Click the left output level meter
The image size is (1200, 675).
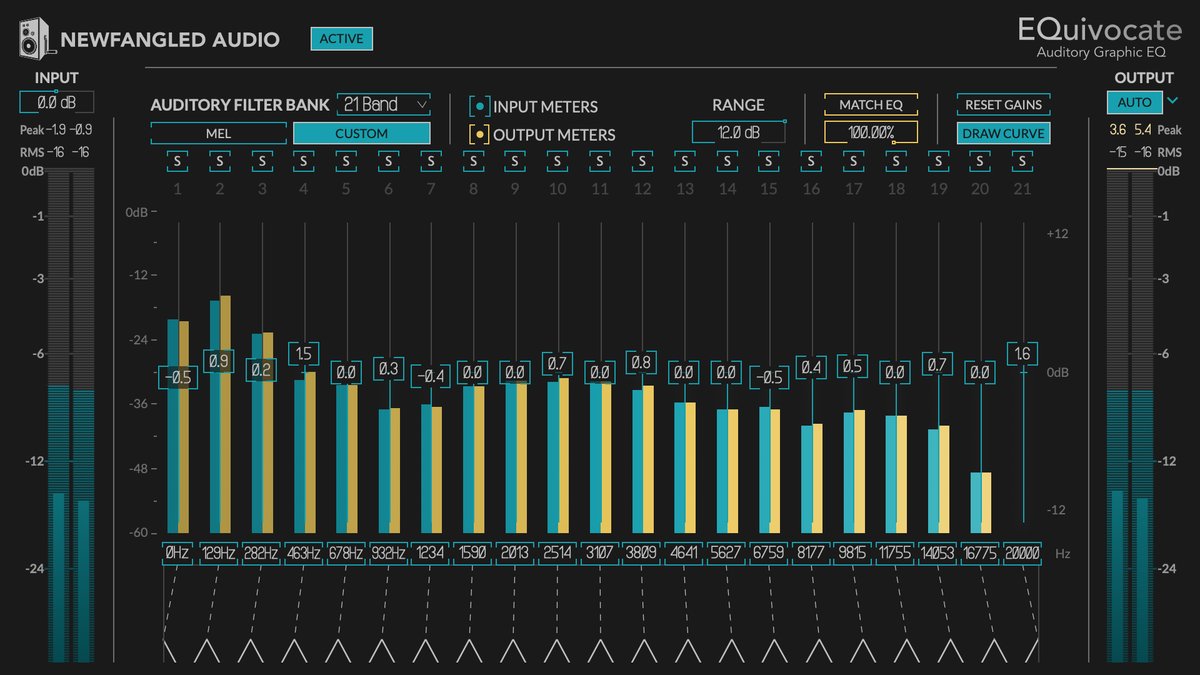1118,415
